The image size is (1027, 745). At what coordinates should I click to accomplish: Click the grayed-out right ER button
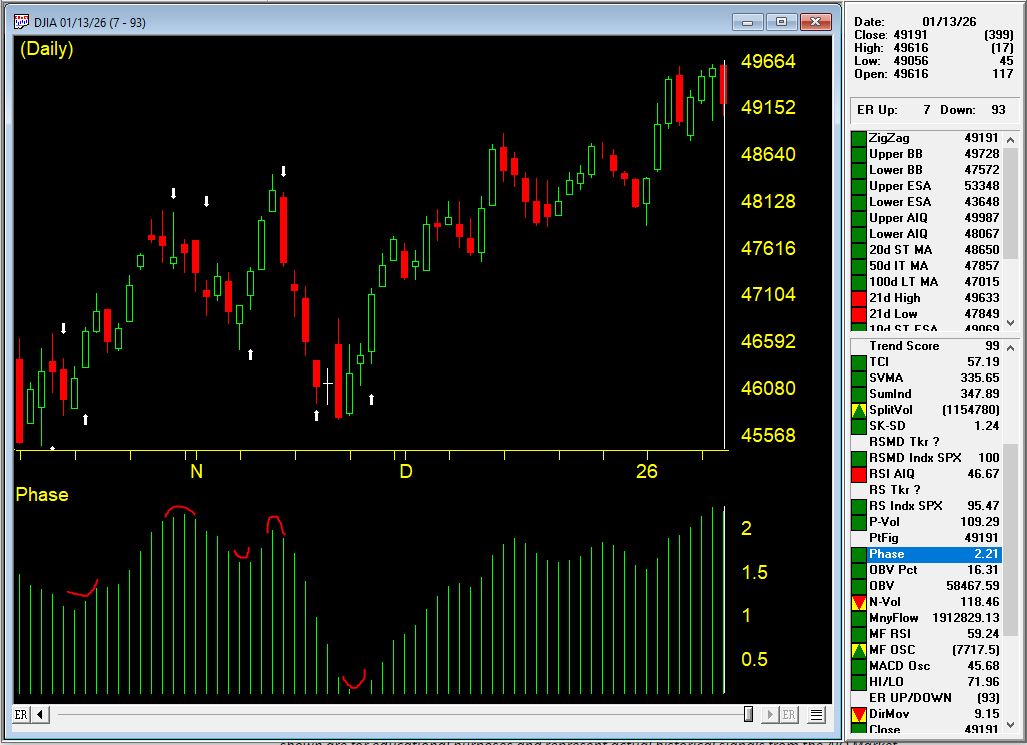coord(789,714)
